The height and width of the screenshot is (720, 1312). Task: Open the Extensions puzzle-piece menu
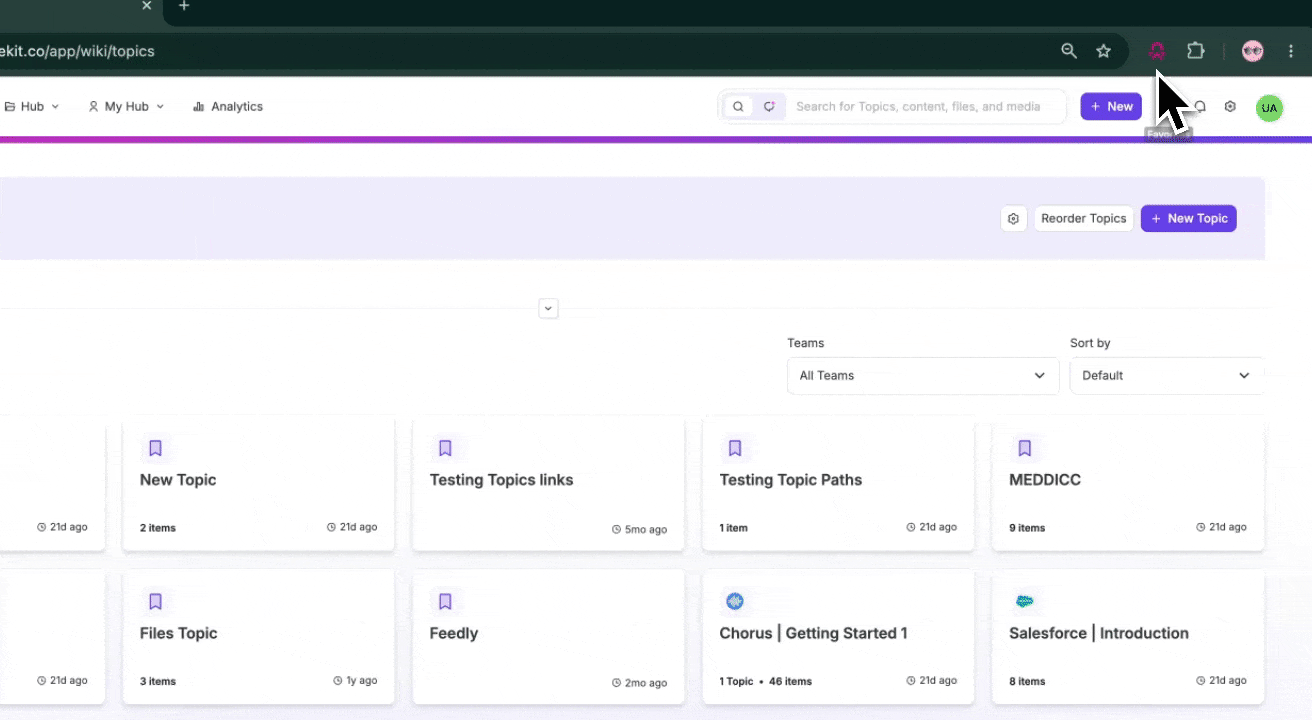(1195, 51)
